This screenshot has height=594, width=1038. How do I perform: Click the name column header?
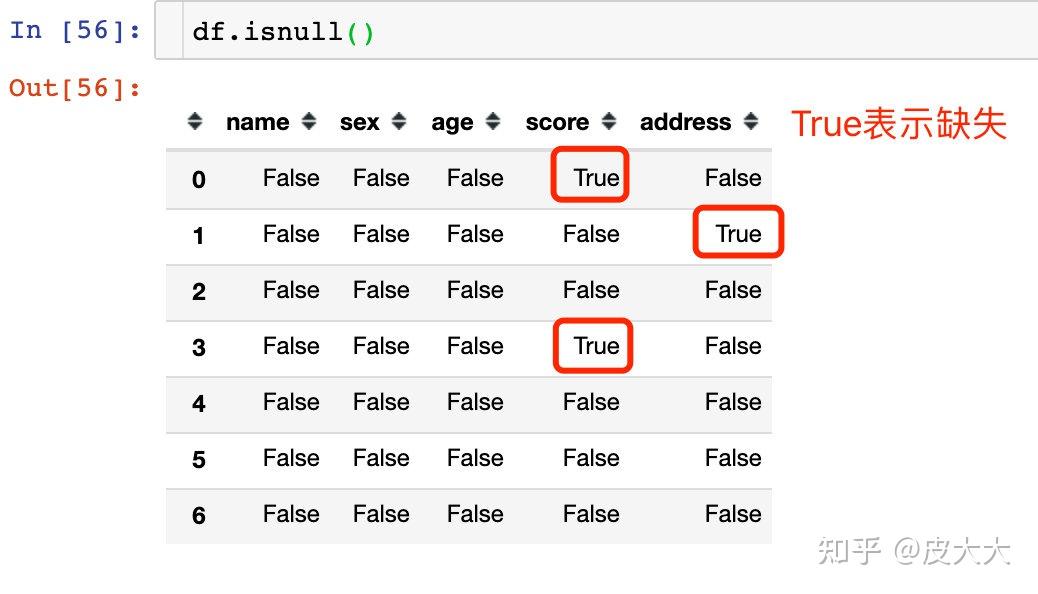tap(258, 122)
